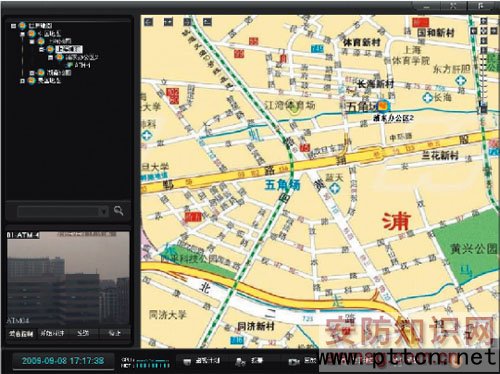Click last button under ATM-4 video preview
This screenshot has height=374, width=500.
(x=114, y=333)
